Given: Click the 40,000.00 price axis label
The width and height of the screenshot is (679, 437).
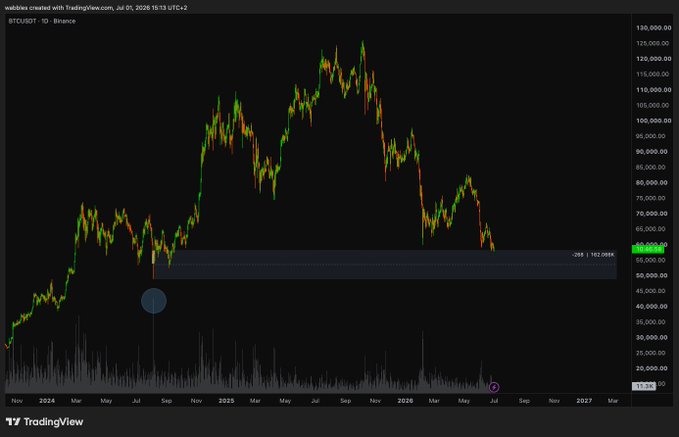Looking at the screenshot, I should [x=653, y=306].
